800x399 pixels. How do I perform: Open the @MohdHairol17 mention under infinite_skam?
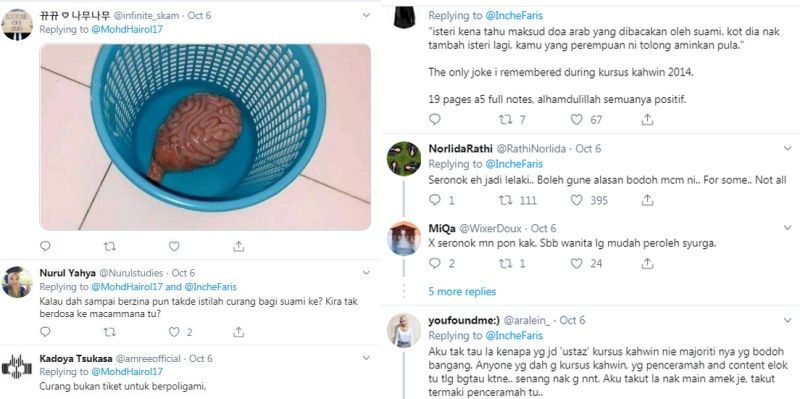click(127, 29)
